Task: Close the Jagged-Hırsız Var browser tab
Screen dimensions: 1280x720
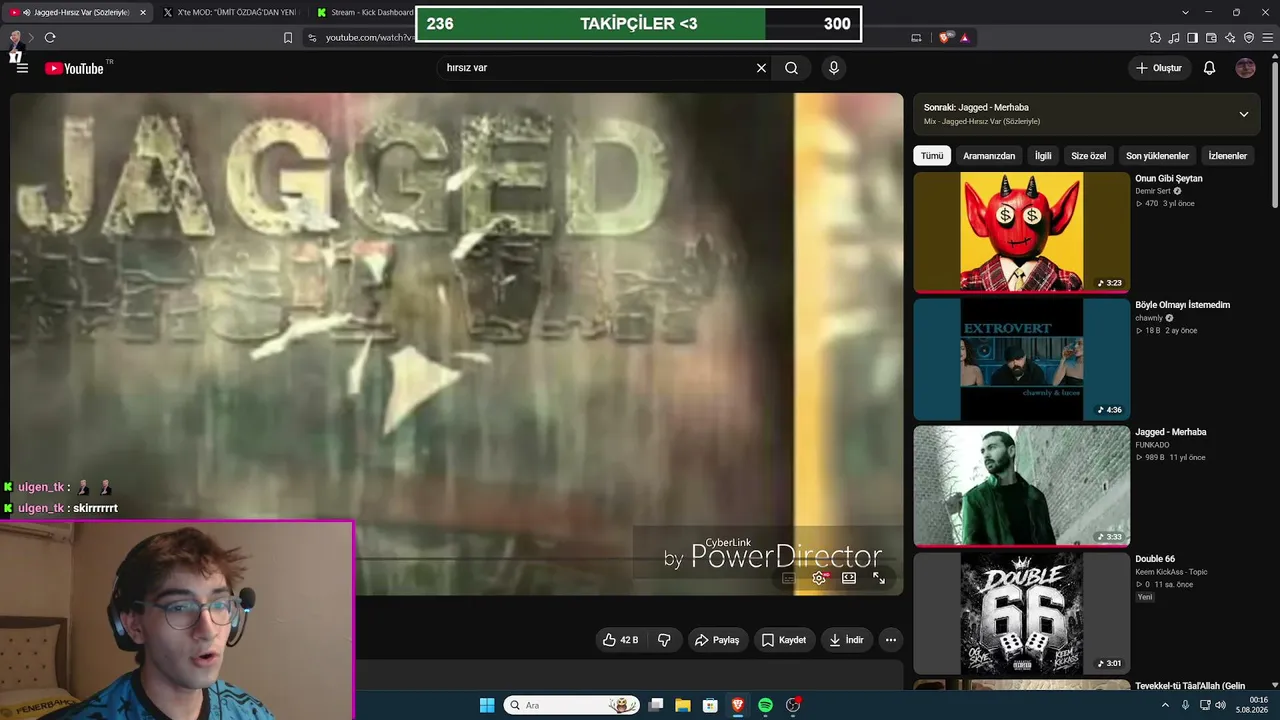Action: (x=142, y=12)
